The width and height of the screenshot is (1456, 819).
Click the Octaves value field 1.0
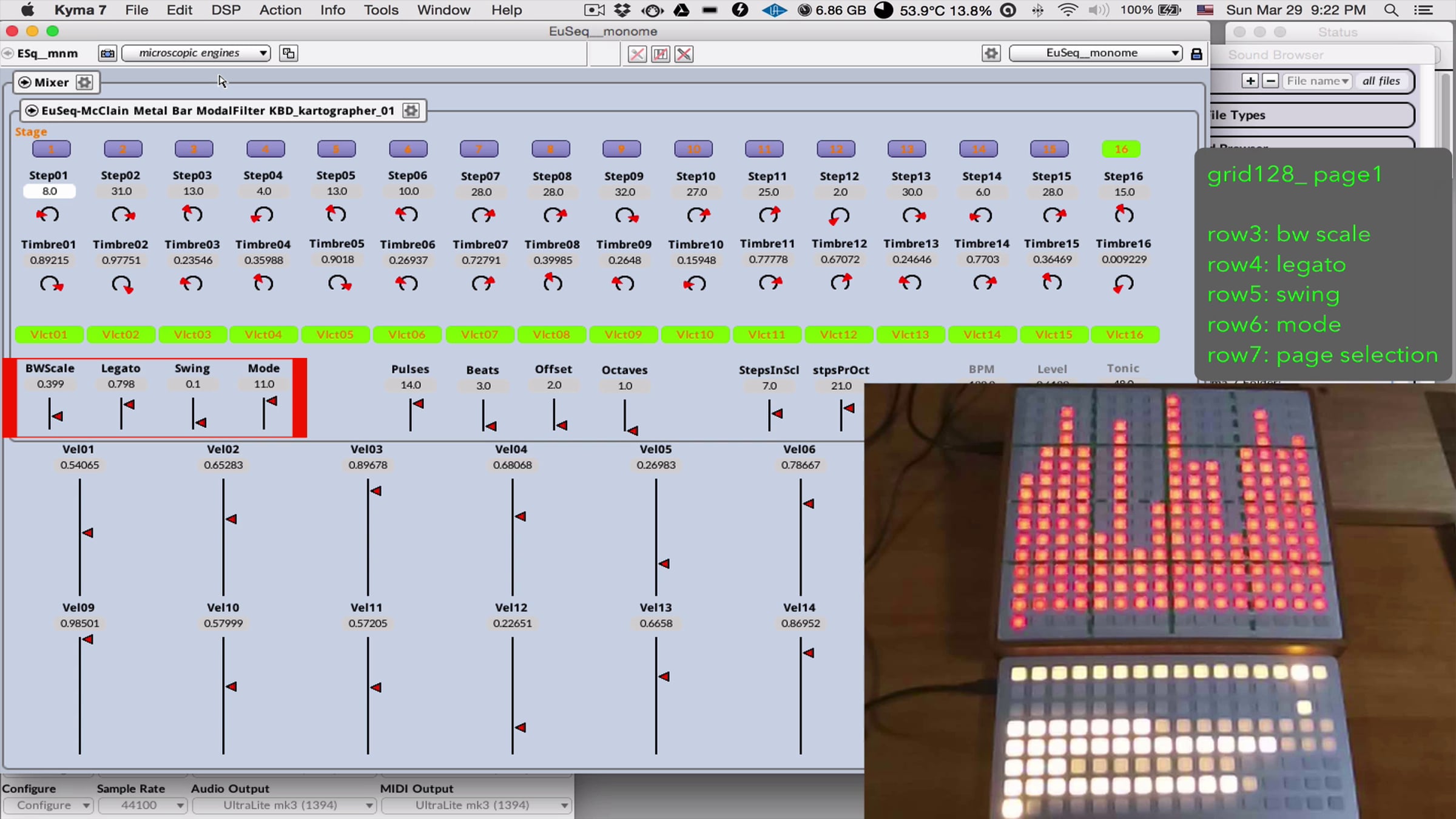[625, 386]
